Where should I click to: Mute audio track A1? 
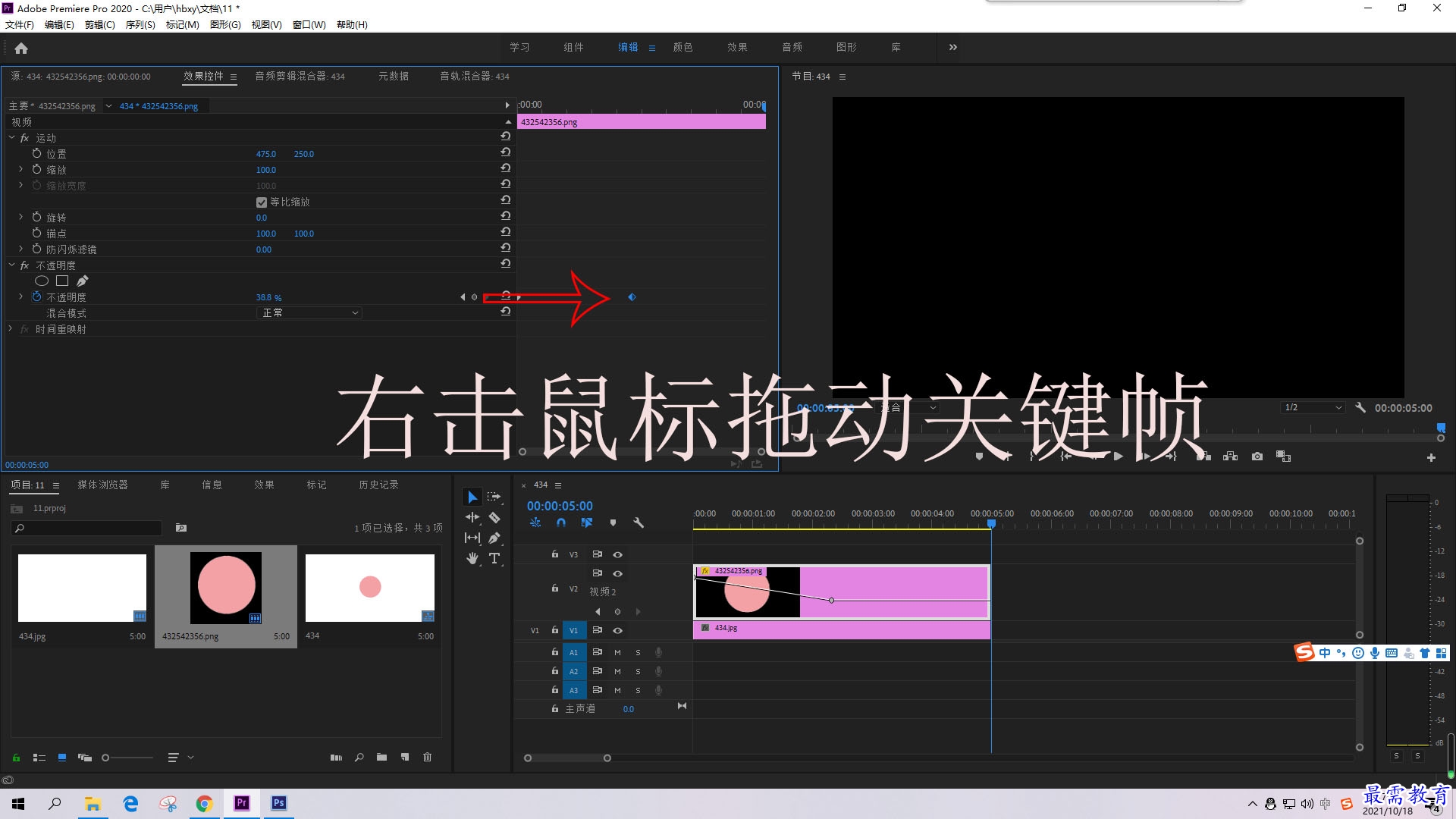pos(617,652)
